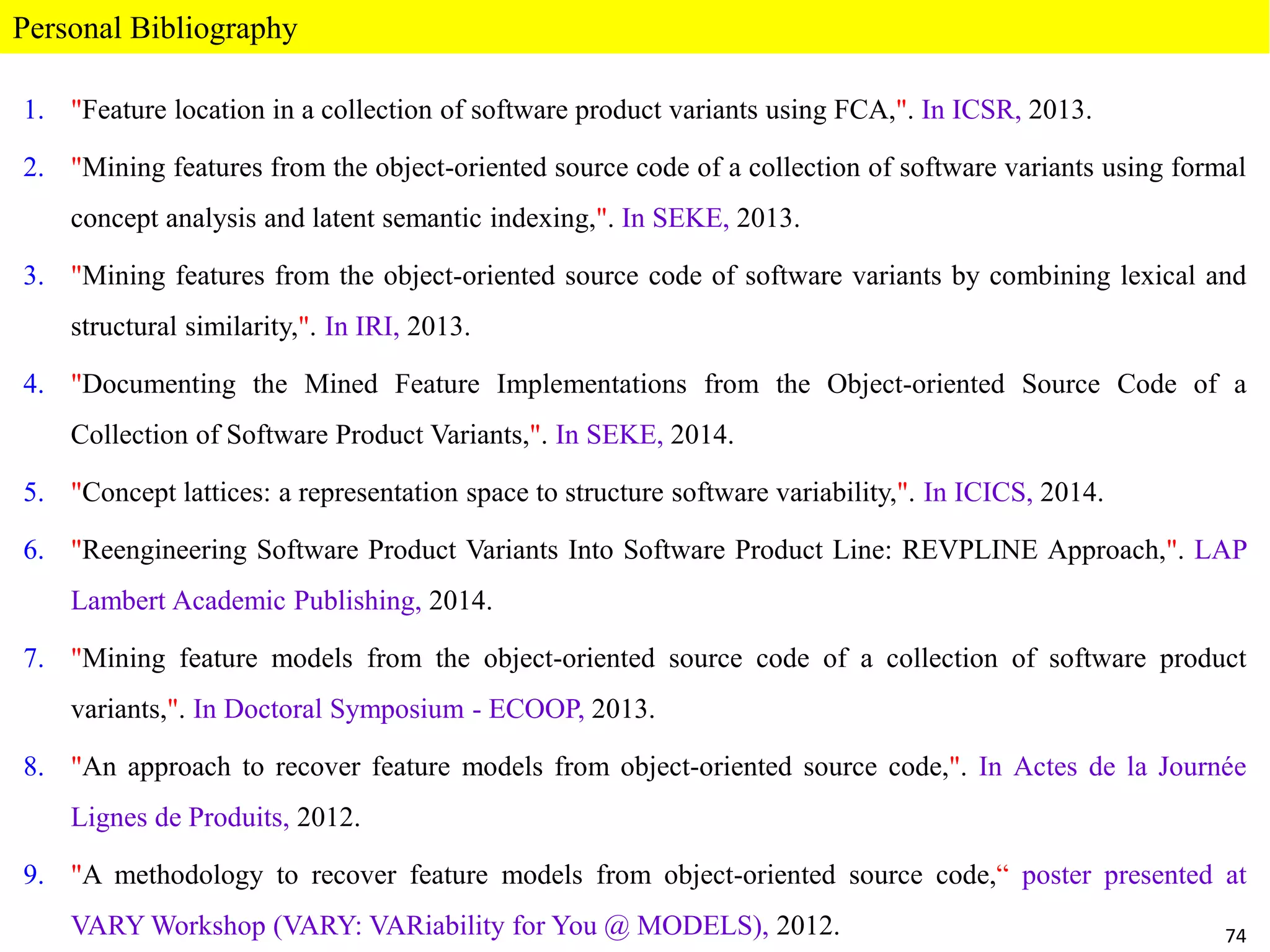Click the 'LAP' publisher abbreviation
The height and width of the screenshot is (952, 1270).
point(1220,550)
